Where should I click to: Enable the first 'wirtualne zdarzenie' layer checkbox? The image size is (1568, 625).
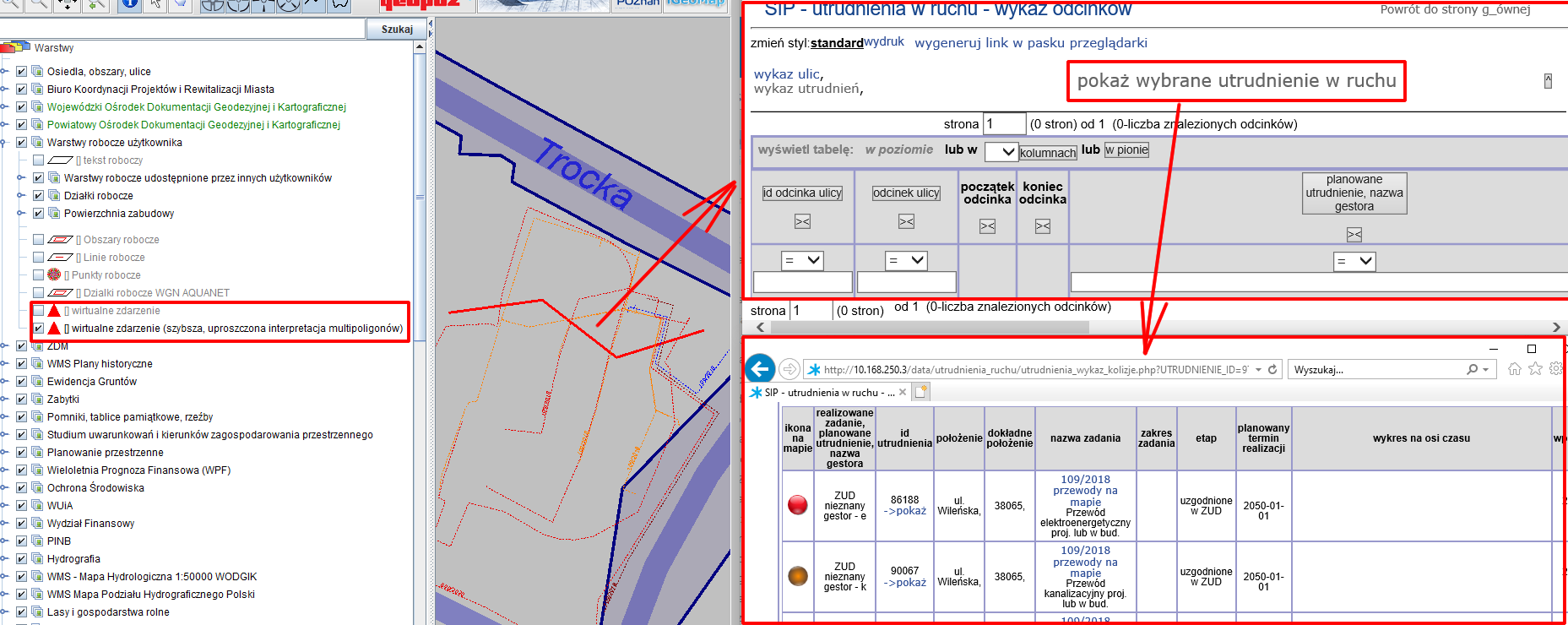tap(39, 311)
